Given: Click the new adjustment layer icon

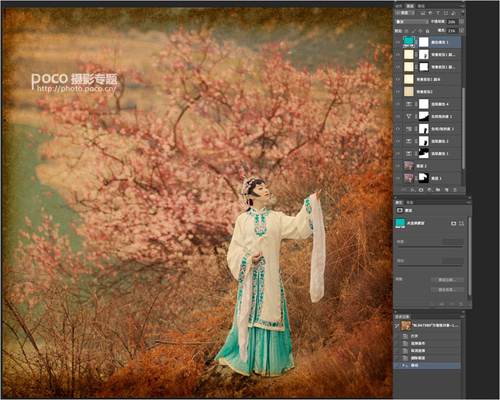Looking at the screenshot, I should click(429, 190).
